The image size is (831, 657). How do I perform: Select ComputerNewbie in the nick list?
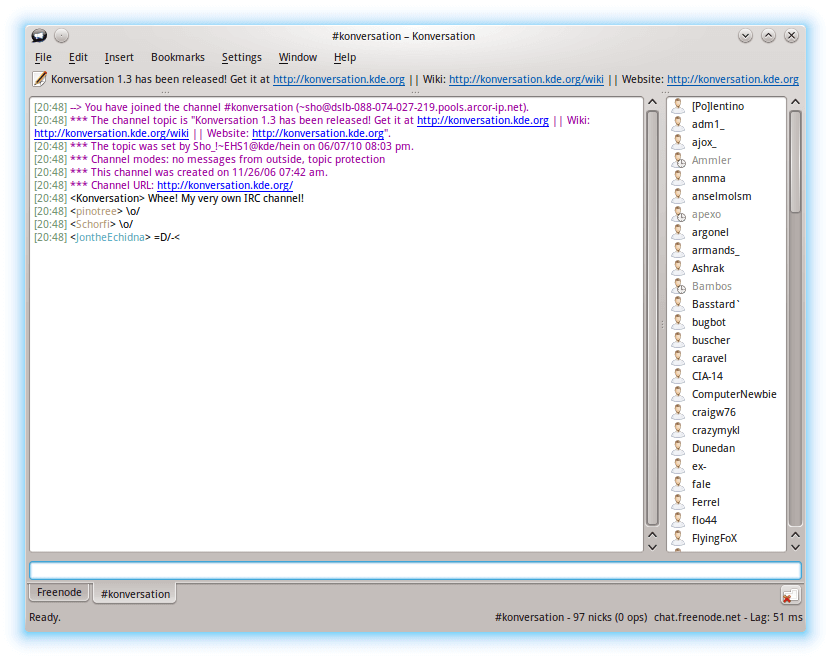[733, 394]
